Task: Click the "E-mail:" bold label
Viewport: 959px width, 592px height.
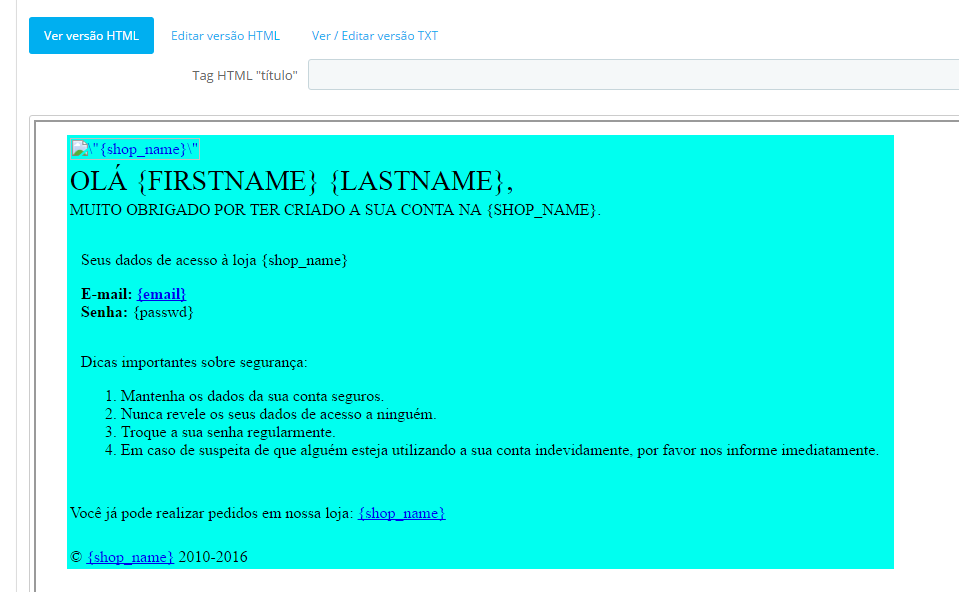Action: [106, 294]
